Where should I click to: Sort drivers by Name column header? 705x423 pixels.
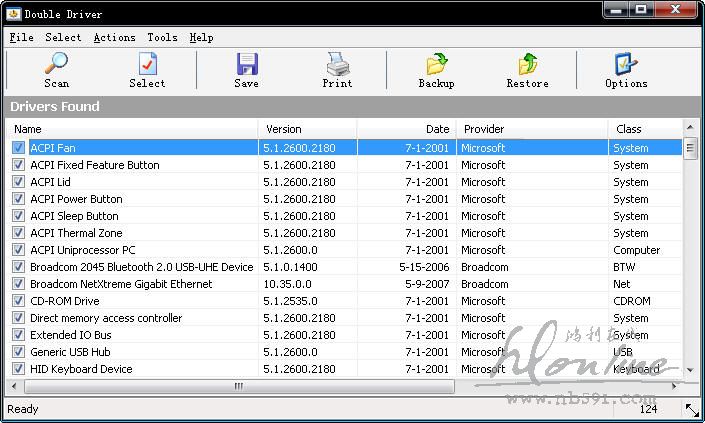click(x=133, y=129)
